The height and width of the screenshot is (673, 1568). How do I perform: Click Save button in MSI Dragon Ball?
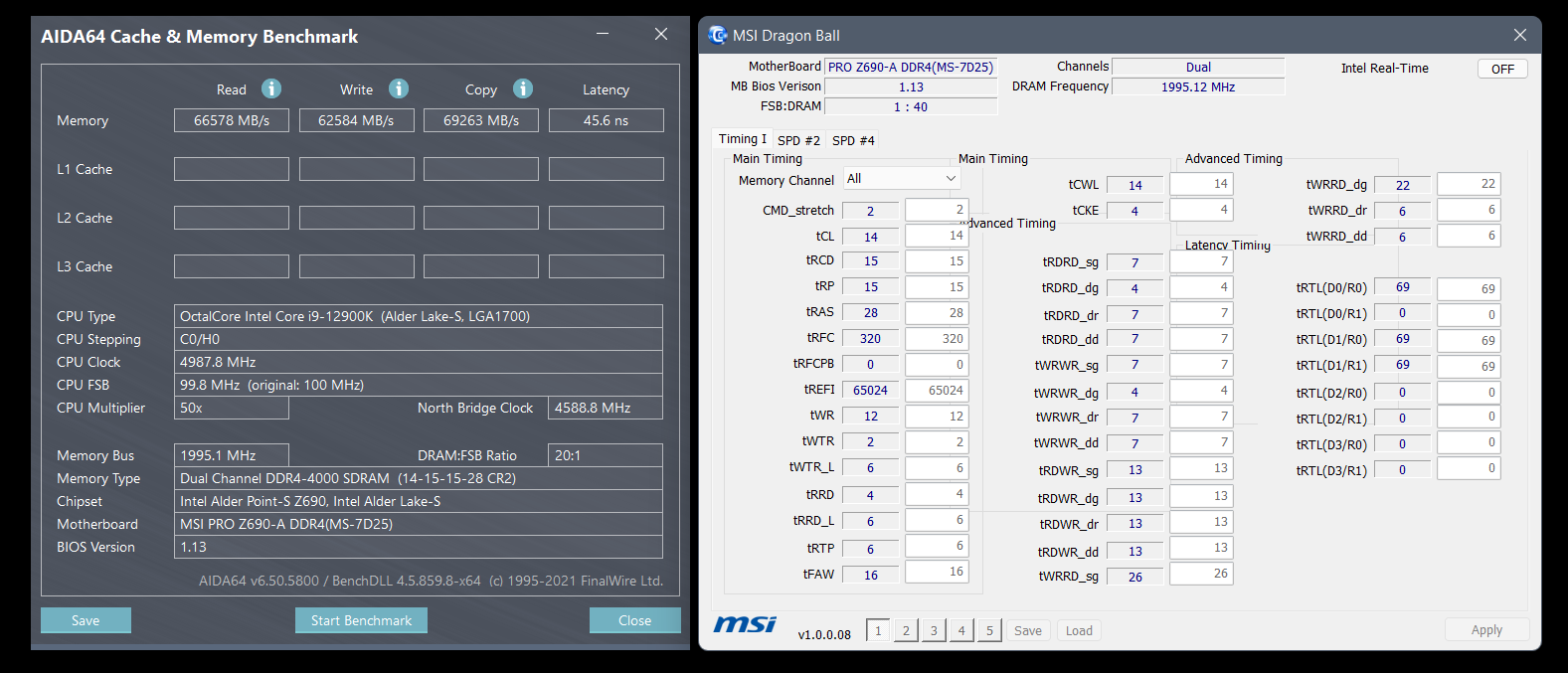(x=1028, y=630)
